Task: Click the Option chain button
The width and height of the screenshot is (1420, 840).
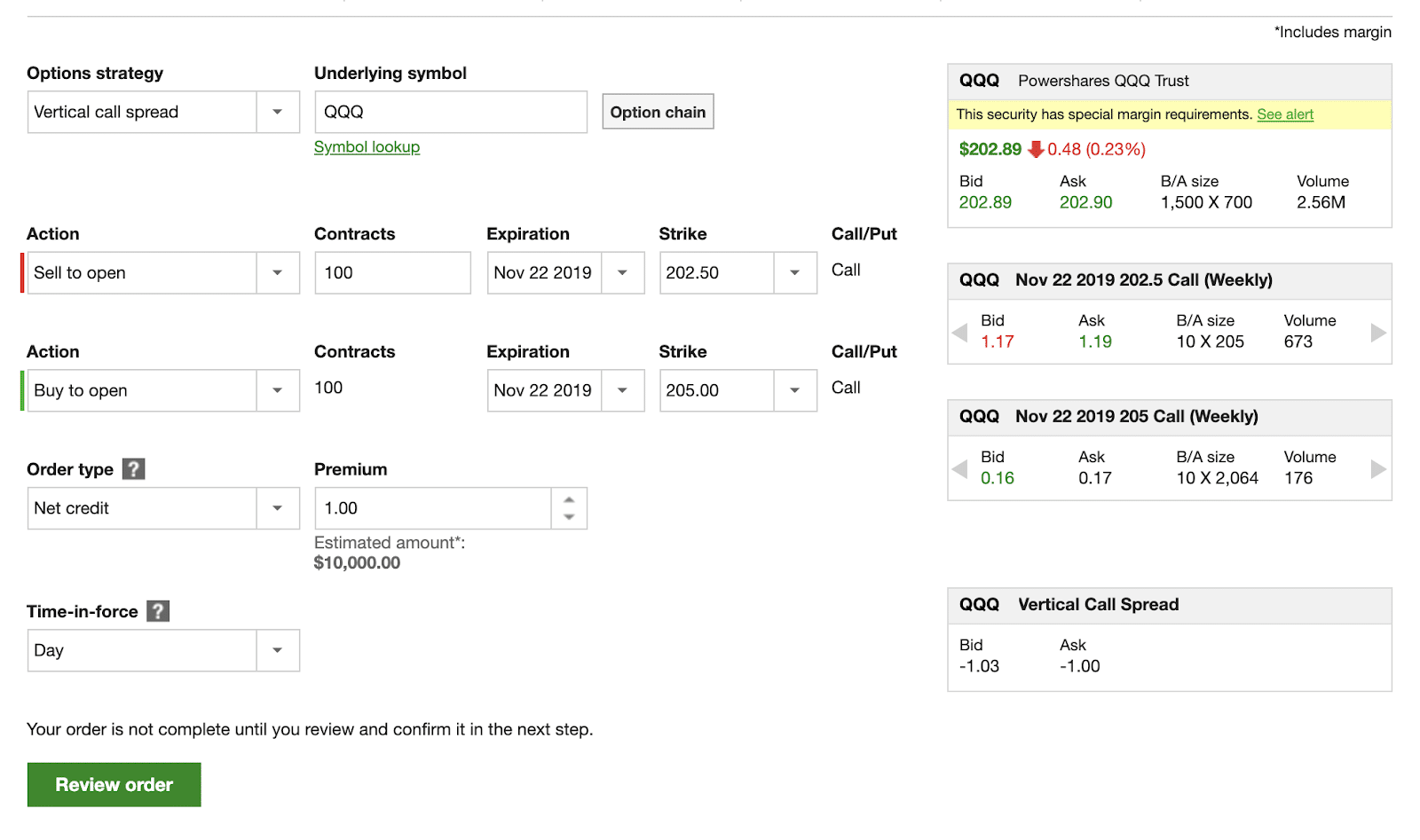Action: tap(658, 112)
